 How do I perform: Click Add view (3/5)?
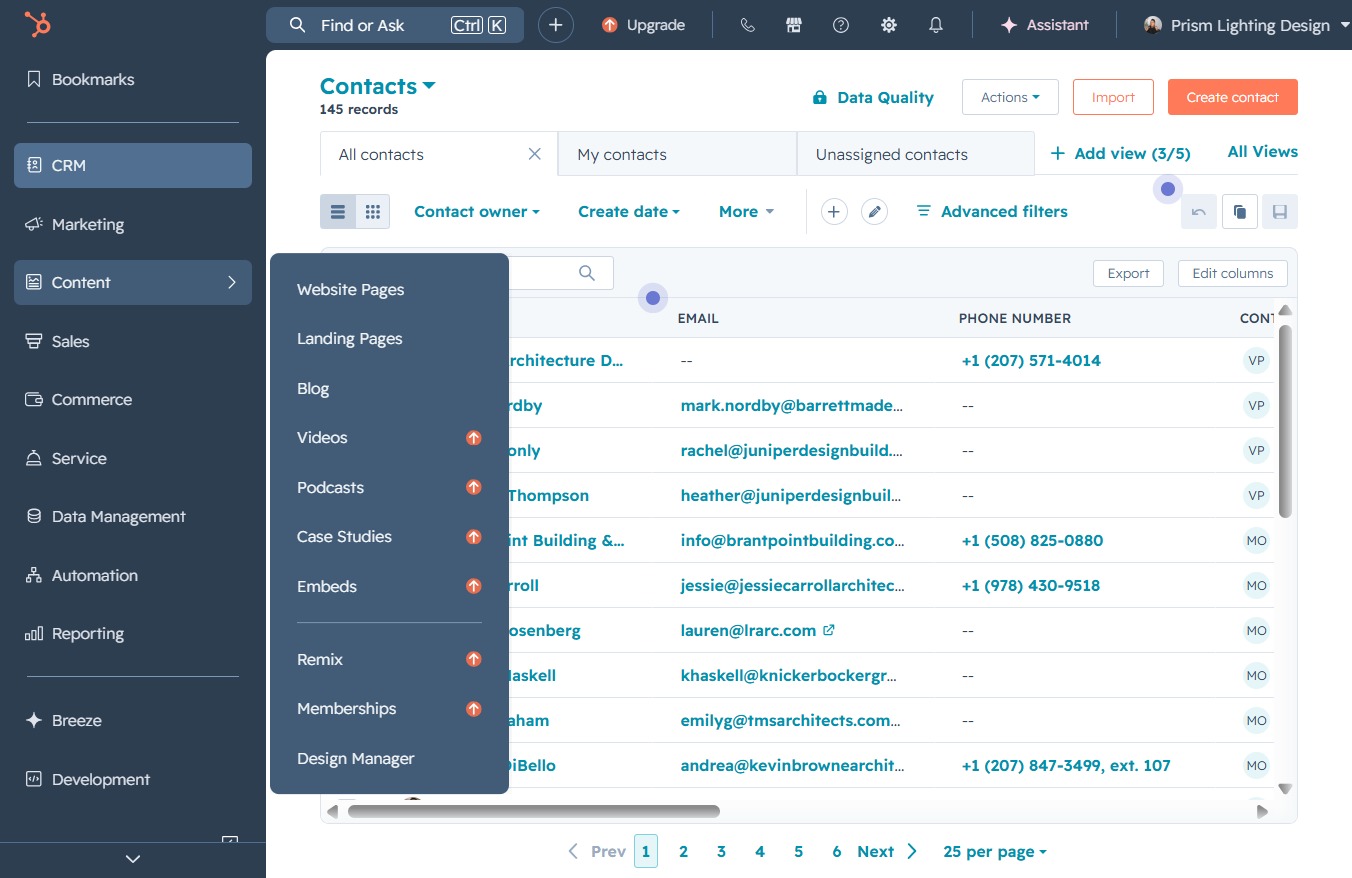[1120, 153]
